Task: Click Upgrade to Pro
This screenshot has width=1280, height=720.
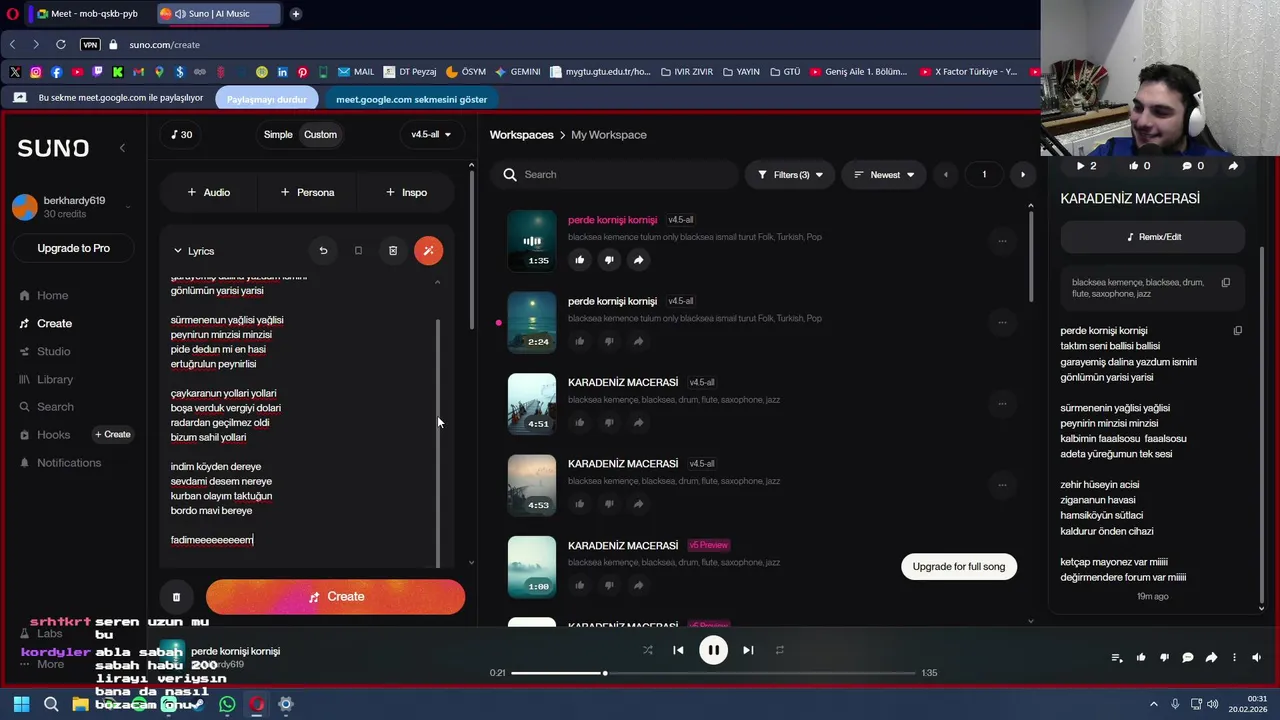Action: pos(73,248)
